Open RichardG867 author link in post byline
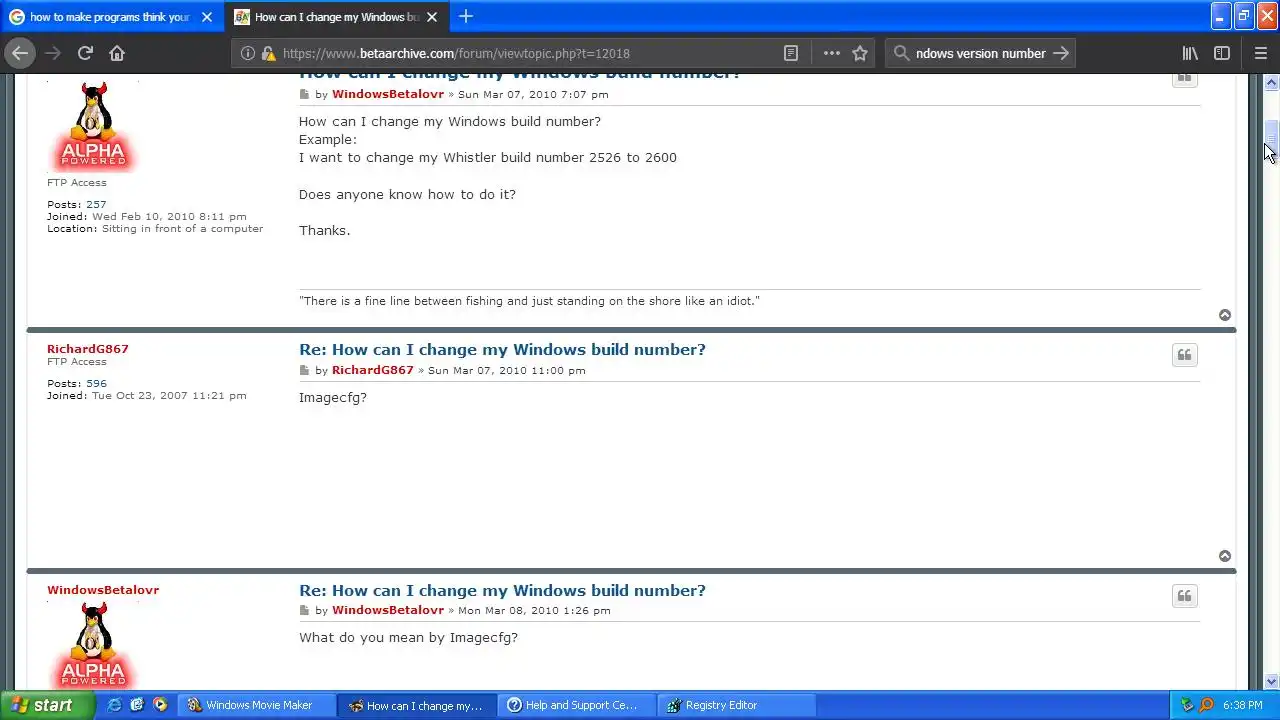 pos(372,370)
